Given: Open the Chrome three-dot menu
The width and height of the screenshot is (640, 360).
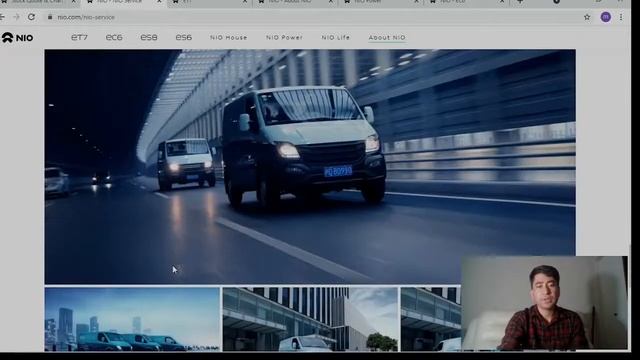Looking at the screenshot, I should [621, 17].
